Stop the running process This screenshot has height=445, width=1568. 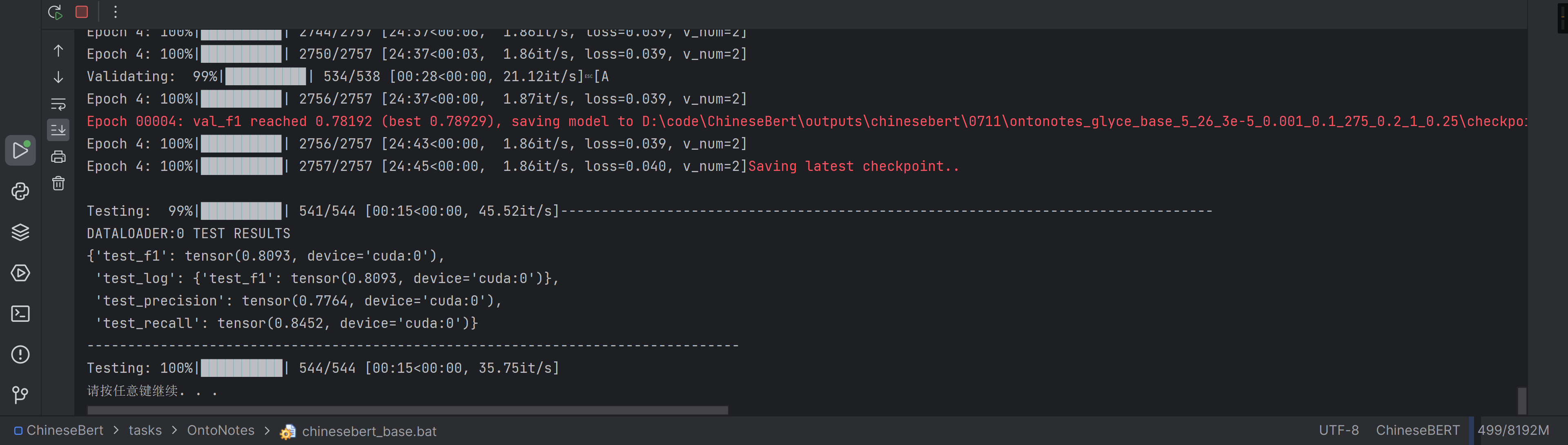tap(82, 11)
